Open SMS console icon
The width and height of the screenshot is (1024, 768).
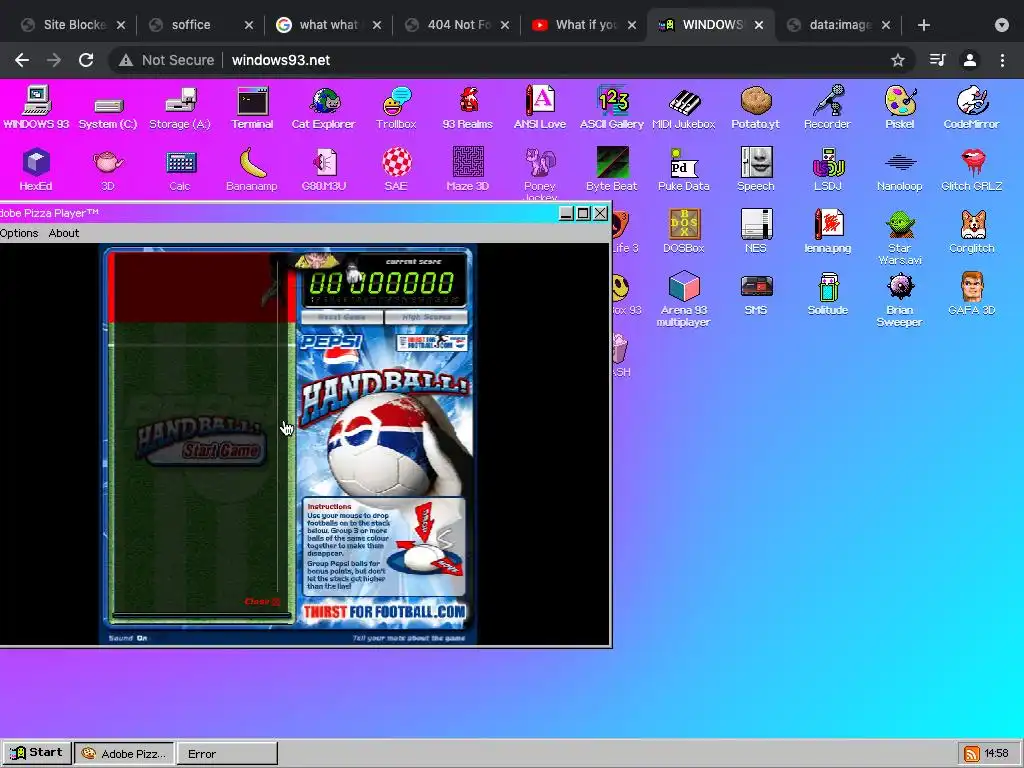click(x=756, y=293)
